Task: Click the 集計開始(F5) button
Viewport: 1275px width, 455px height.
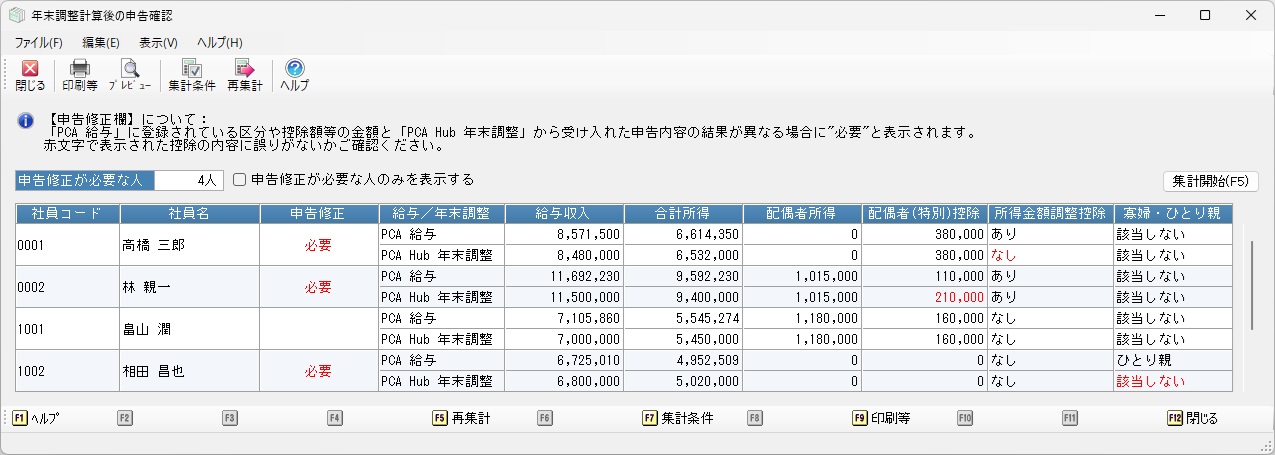Action: point(1210,181)
